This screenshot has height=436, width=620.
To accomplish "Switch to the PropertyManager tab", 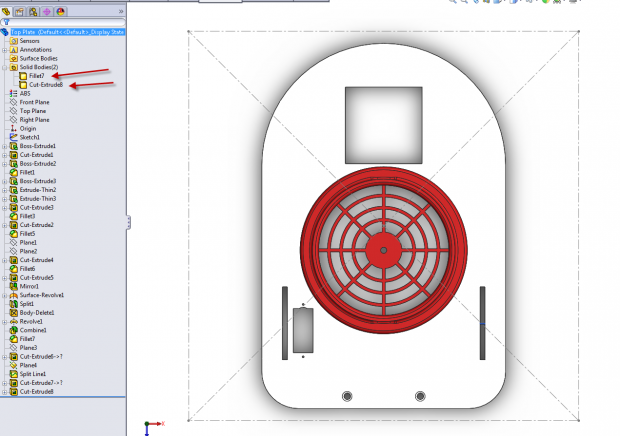I will [21, 11].
